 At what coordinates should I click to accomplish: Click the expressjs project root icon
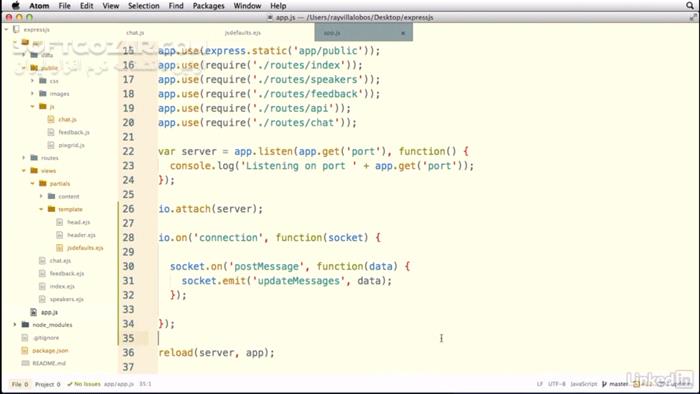[x=17, y=29]
